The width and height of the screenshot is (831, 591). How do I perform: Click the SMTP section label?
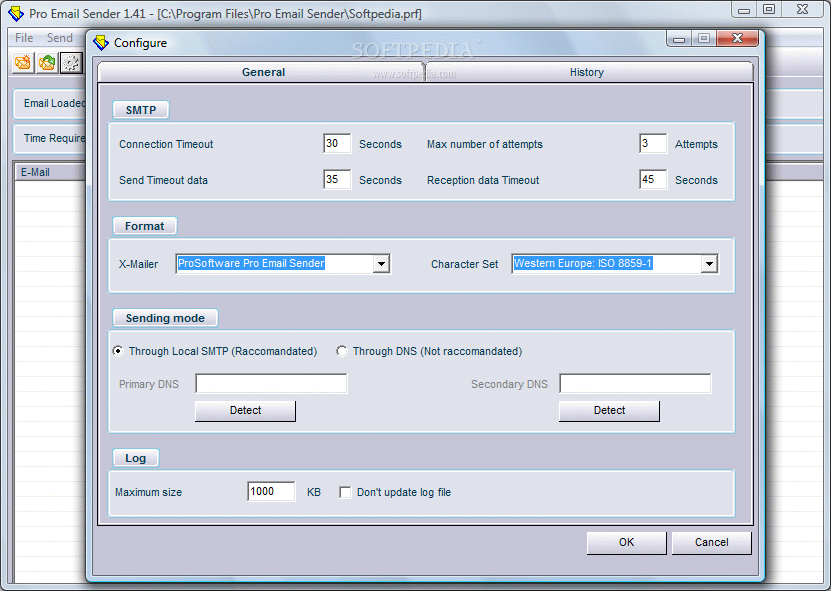click(141, 110)
